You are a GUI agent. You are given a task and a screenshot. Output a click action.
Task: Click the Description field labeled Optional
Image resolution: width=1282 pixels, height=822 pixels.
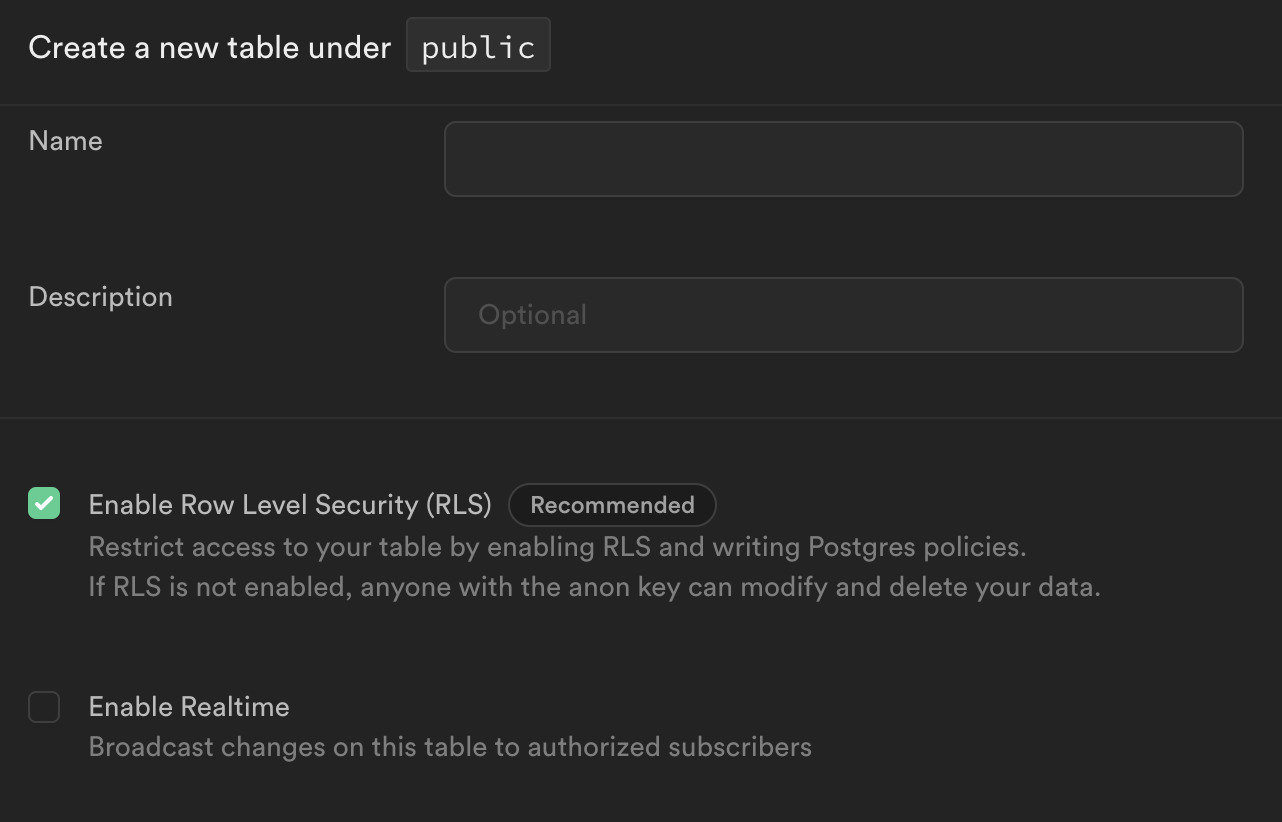843,314
